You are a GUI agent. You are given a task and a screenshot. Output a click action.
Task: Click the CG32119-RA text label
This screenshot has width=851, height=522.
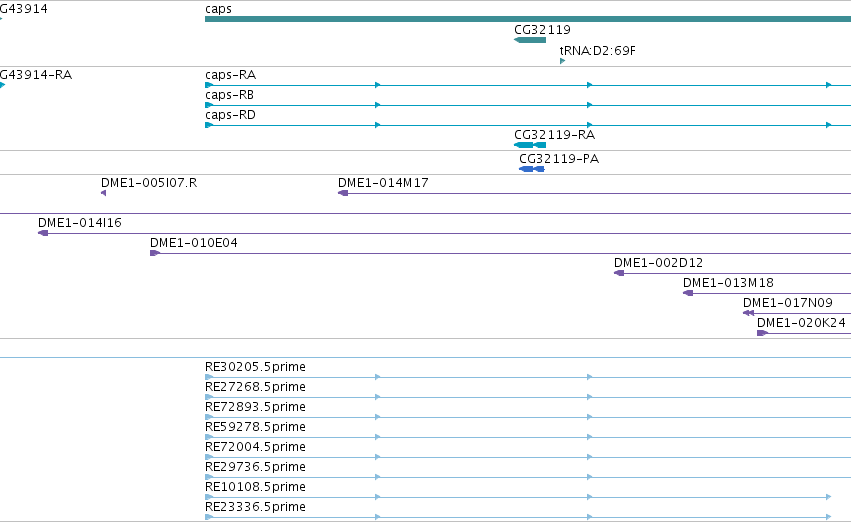click(554, 135)
